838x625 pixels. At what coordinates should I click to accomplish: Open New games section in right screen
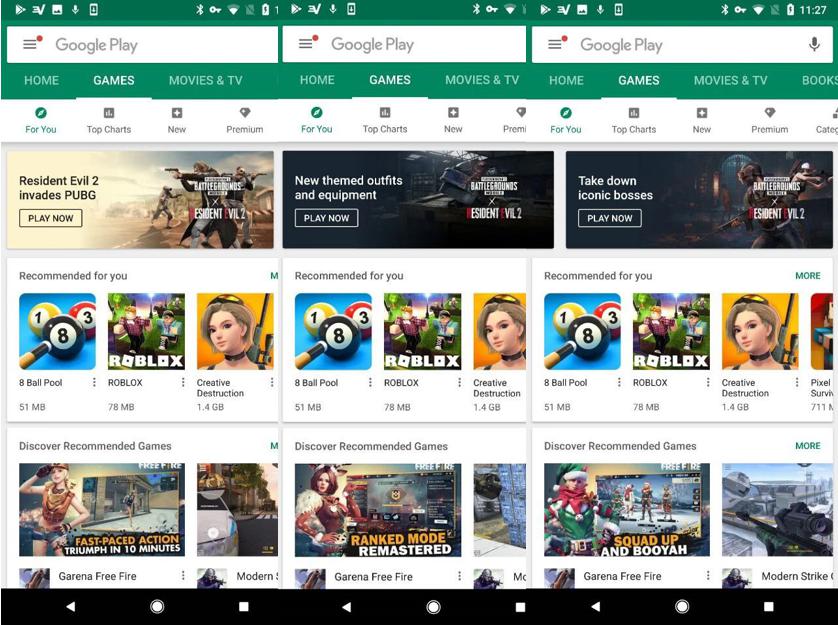click(x=702, y=121)
